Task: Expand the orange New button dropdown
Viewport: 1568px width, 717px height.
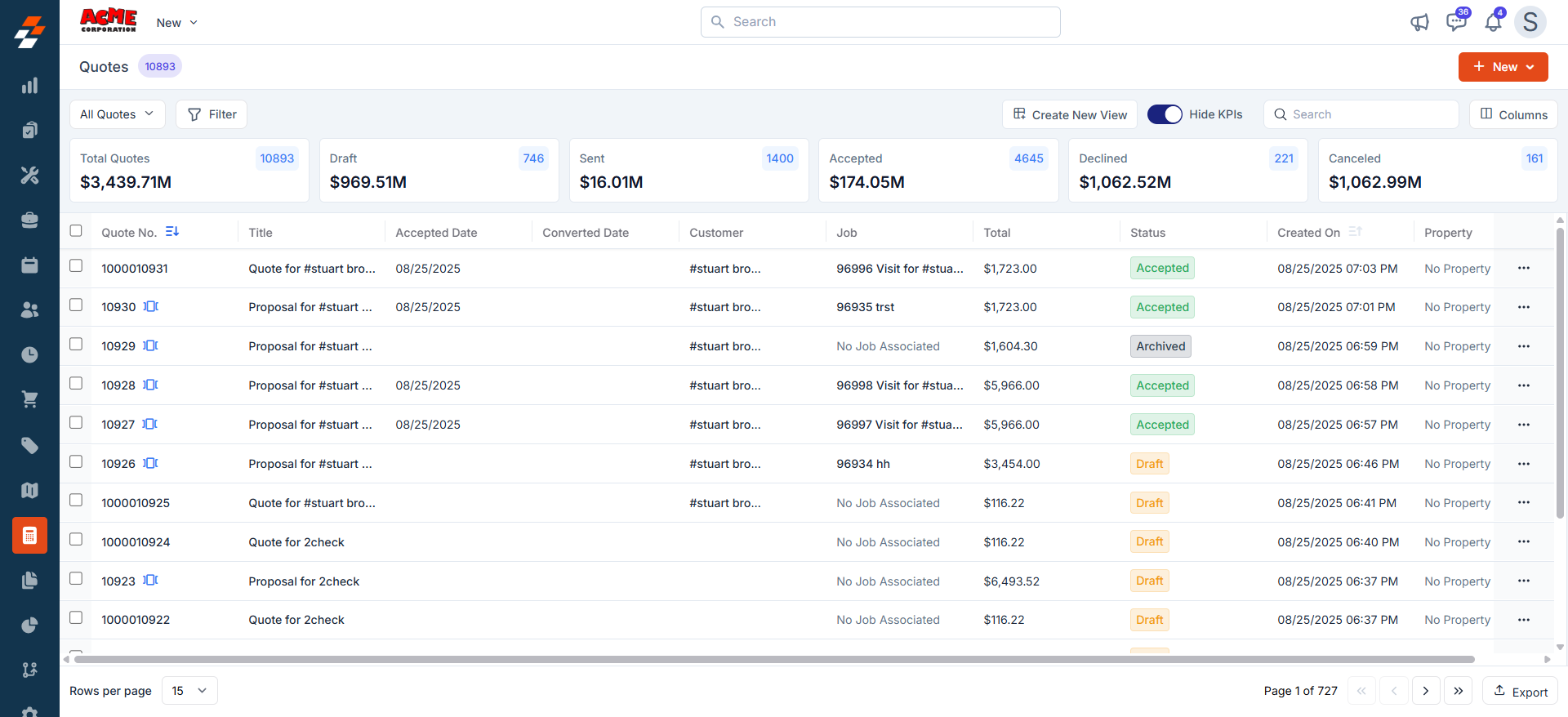Action: 1503,67
